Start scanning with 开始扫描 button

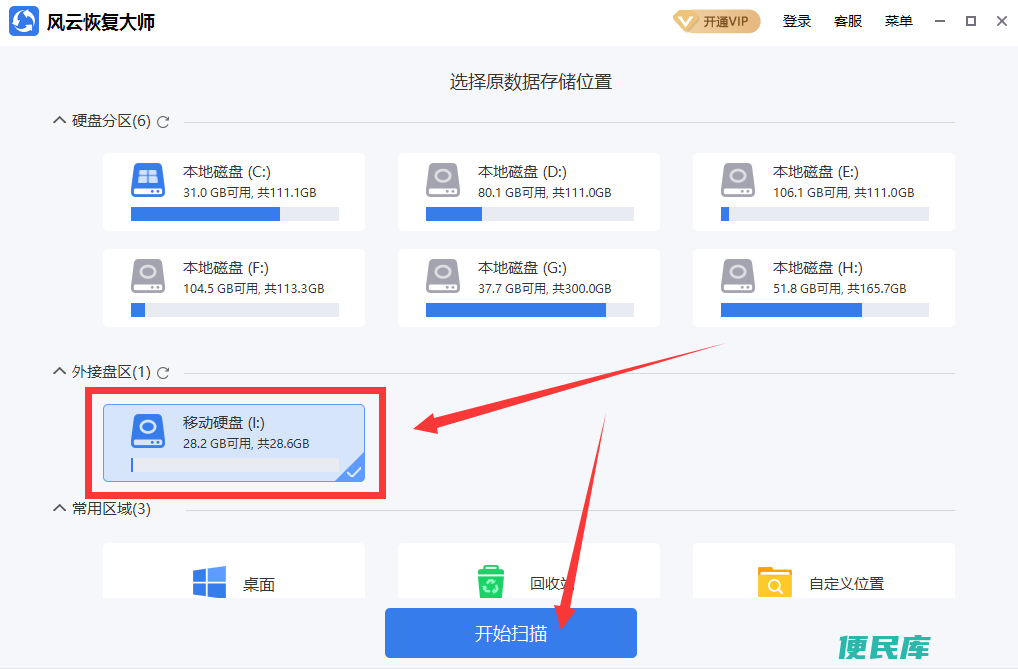click(x=511, y=633)
